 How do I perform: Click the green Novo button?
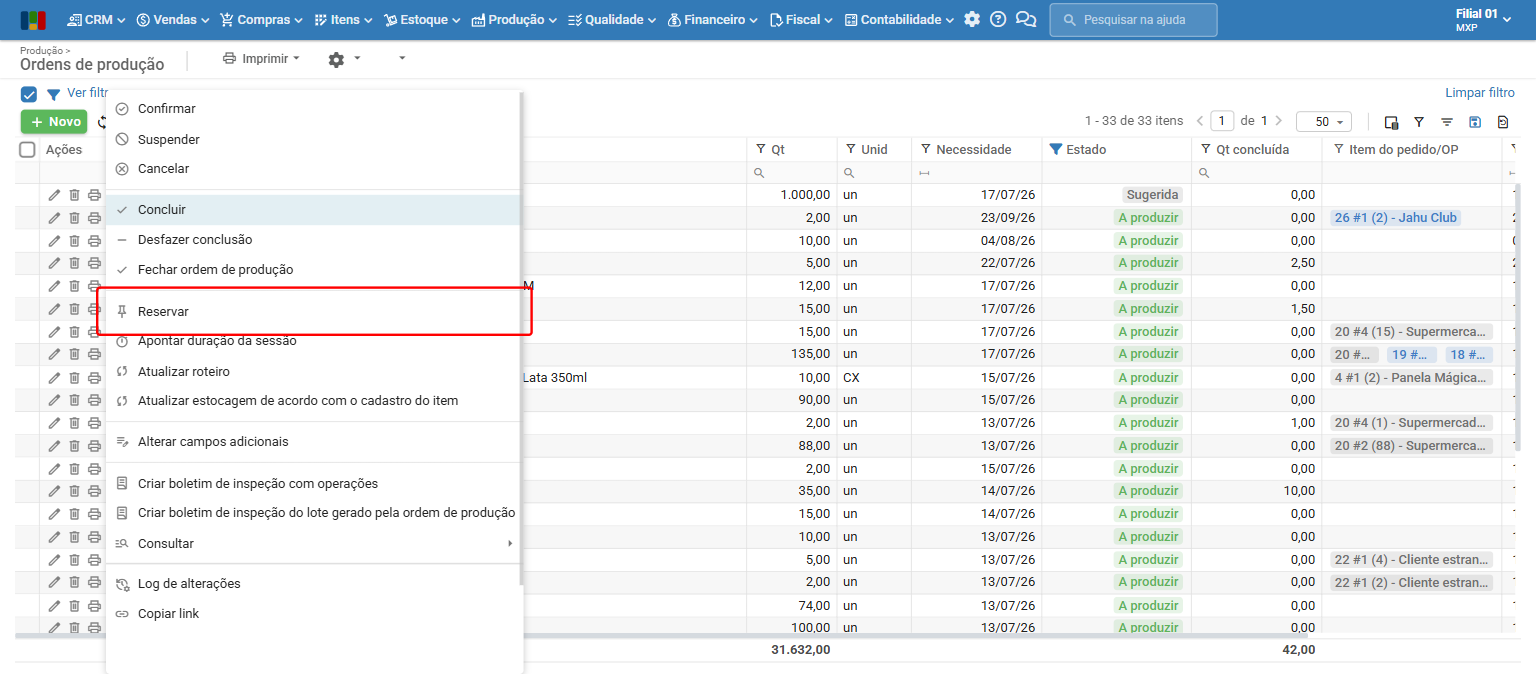tap(54, 122)
